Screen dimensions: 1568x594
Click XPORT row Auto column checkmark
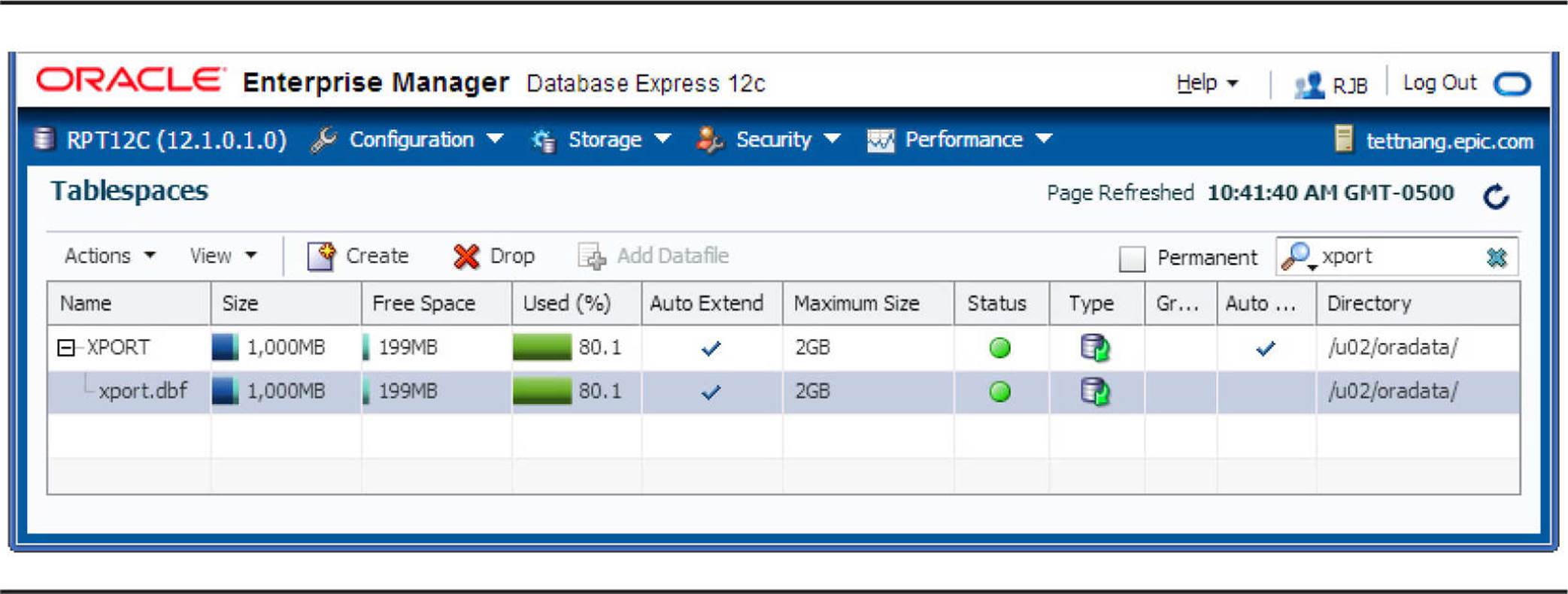click(1266, 348)
